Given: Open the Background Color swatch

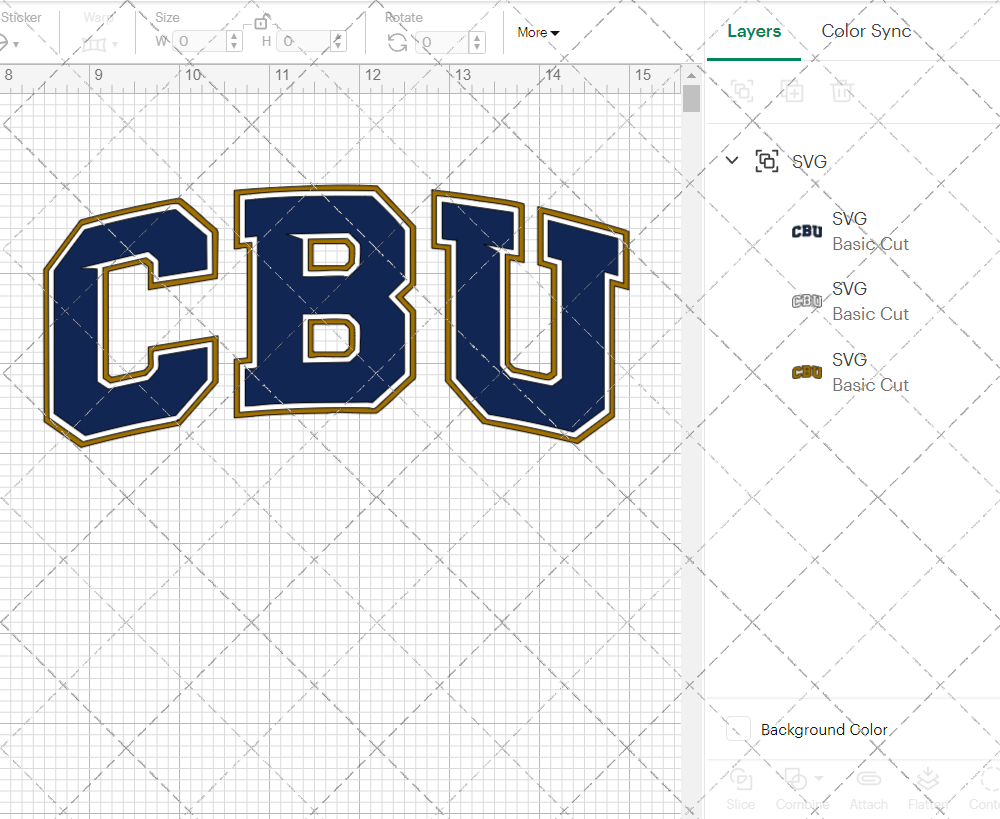Looking at the screenshot, I should (x=737, y=729).
